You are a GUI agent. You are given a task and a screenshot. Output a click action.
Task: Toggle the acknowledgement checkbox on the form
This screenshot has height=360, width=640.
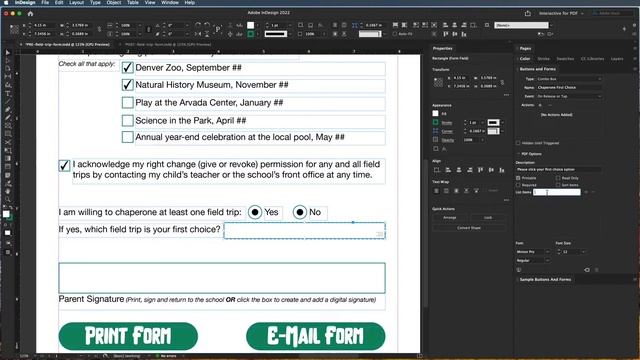pos(64,166)
